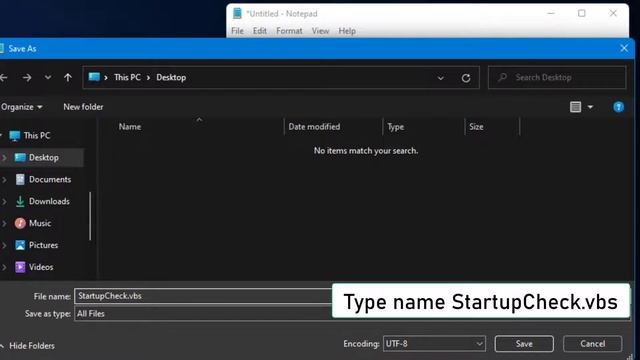
Task: Click the This PC breadcrumb segment
Action: pyautogui.click(x=127, y=78)
